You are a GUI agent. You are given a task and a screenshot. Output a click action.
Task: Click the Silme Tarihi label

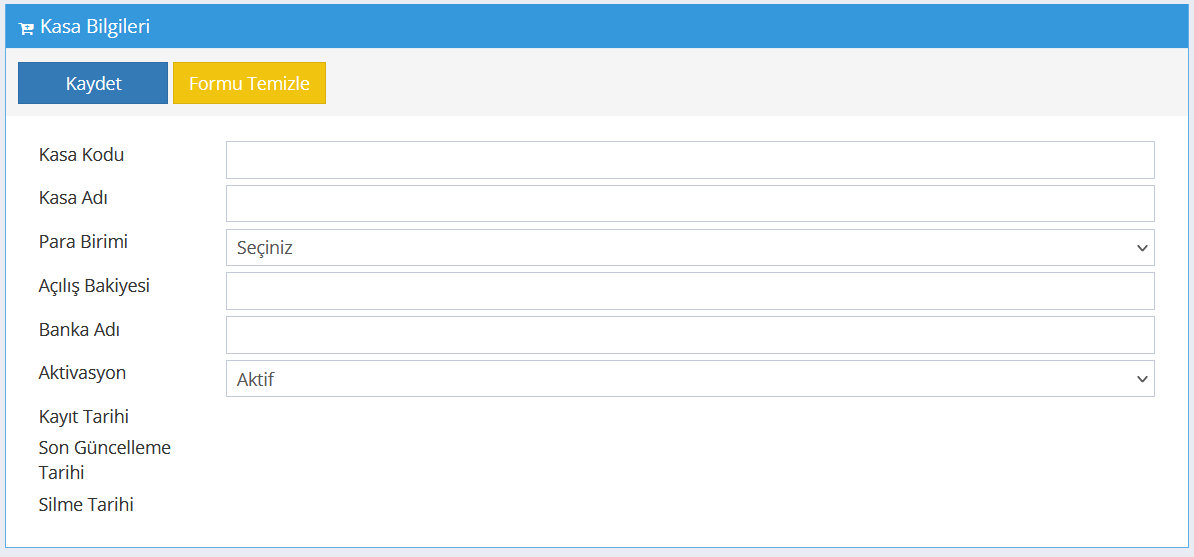tap(86, 504)
